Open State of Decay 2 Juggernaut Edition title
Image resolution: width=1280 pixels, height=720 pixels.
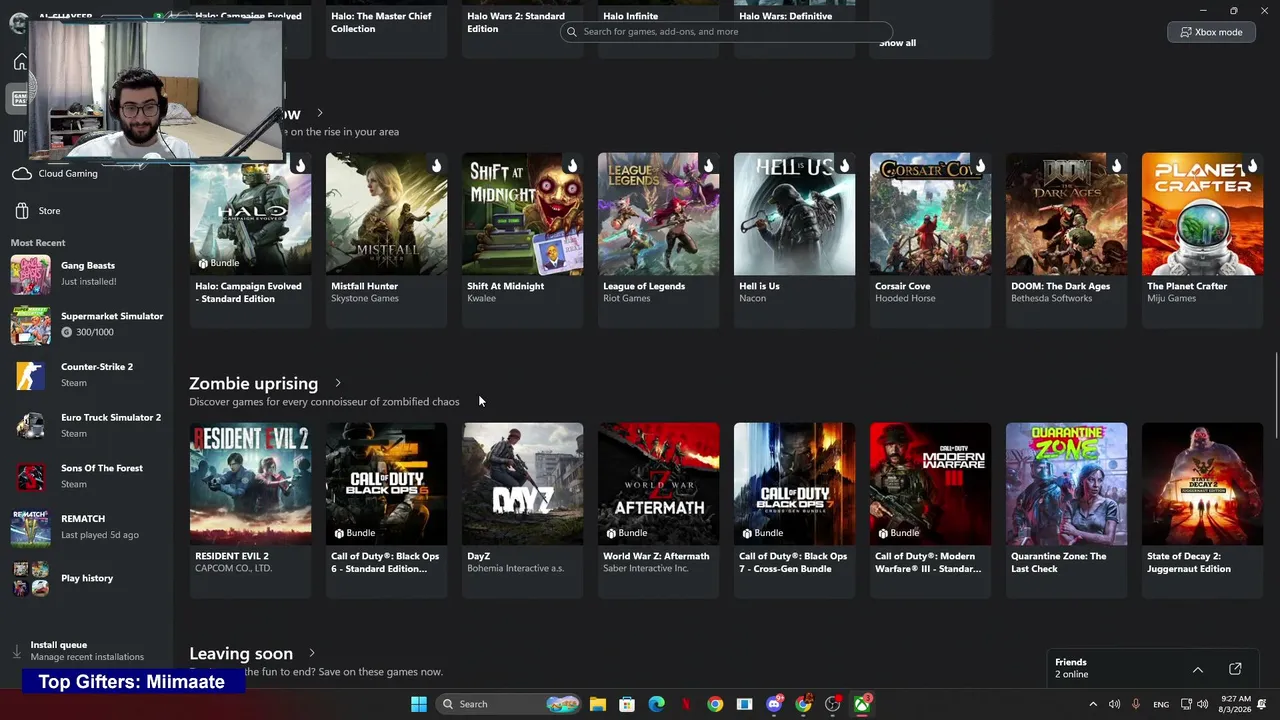pyautogui.click(x=1189, y=562)
